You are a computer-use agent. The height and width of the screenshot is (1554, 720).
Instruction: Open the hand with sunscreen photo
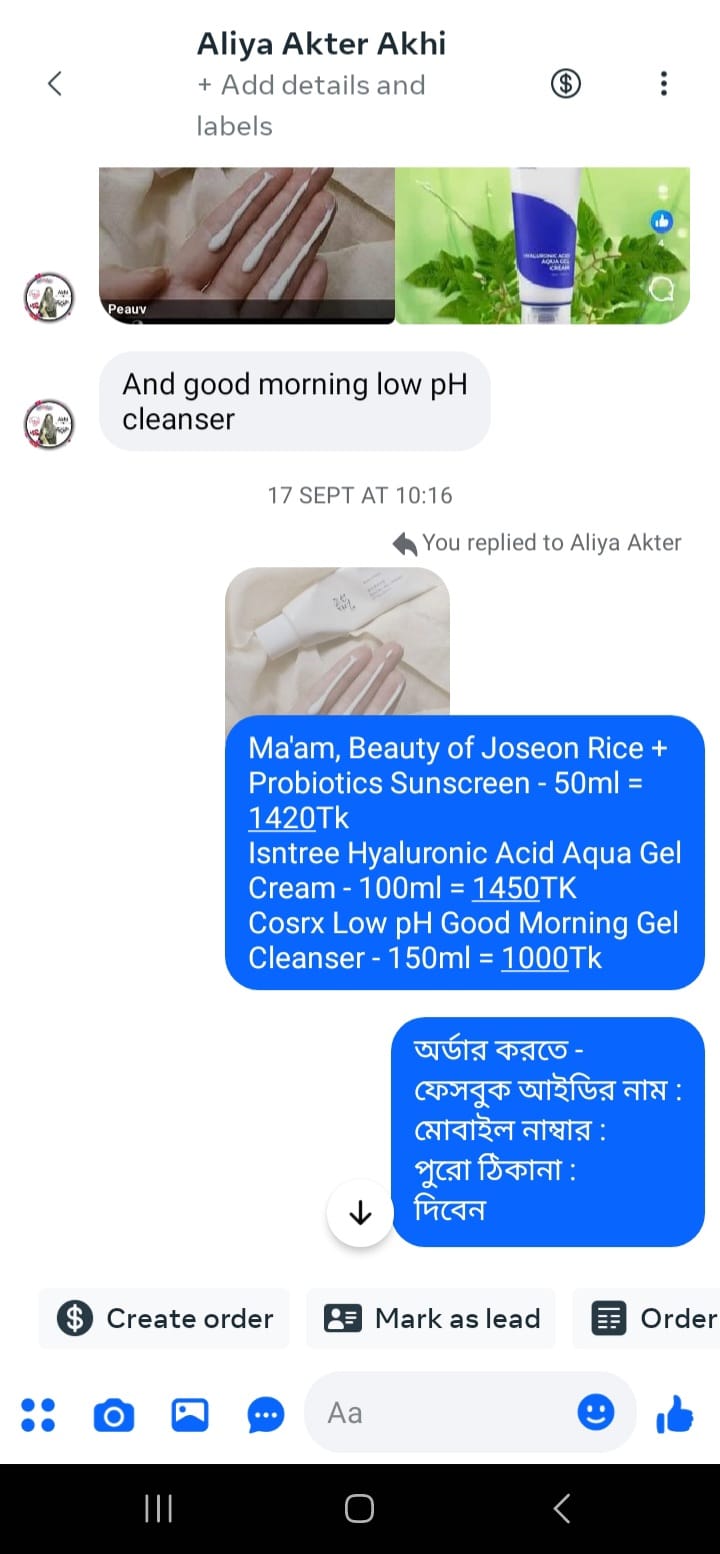(x=247, y=245)
